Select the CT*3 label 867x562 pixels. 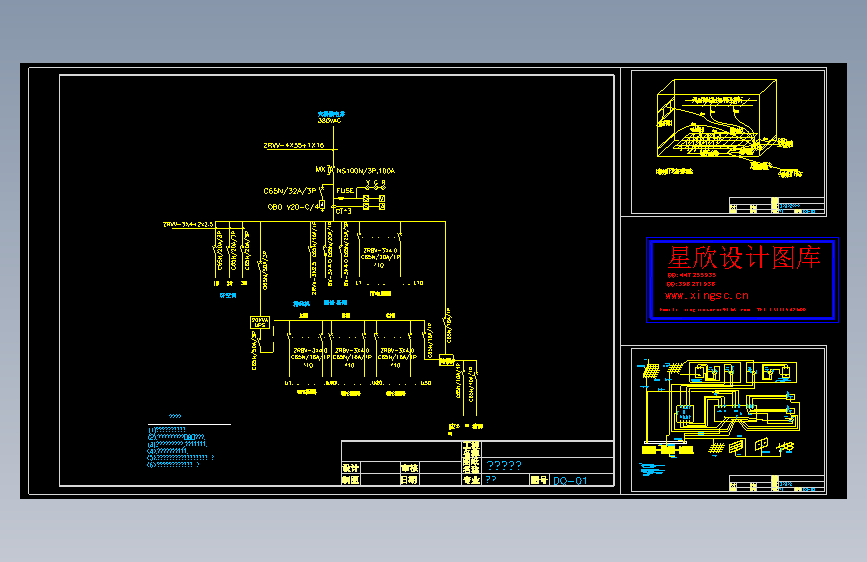343,211
